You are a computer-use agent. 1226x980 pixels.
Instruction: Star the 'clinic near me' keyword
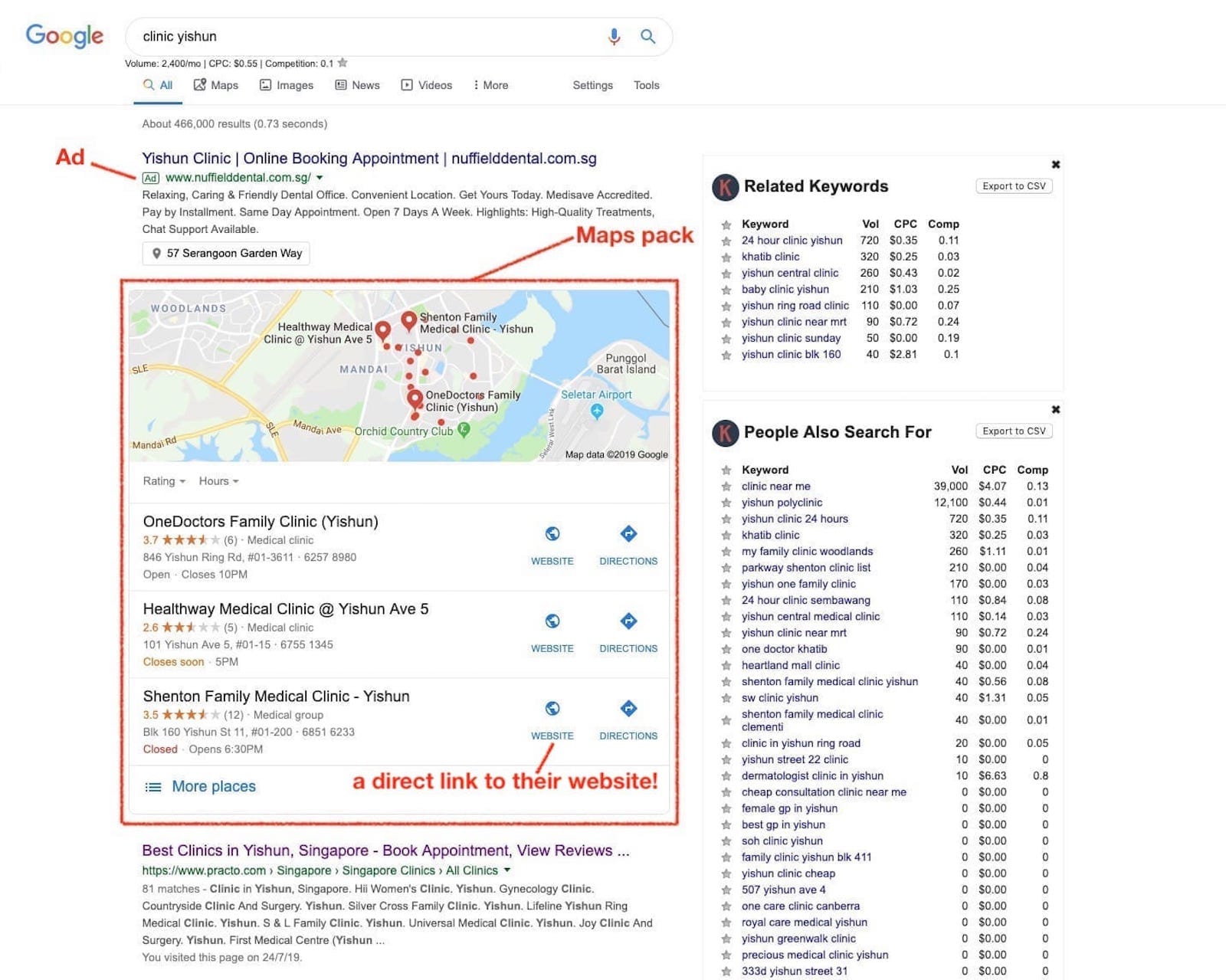tap(726, 487)
